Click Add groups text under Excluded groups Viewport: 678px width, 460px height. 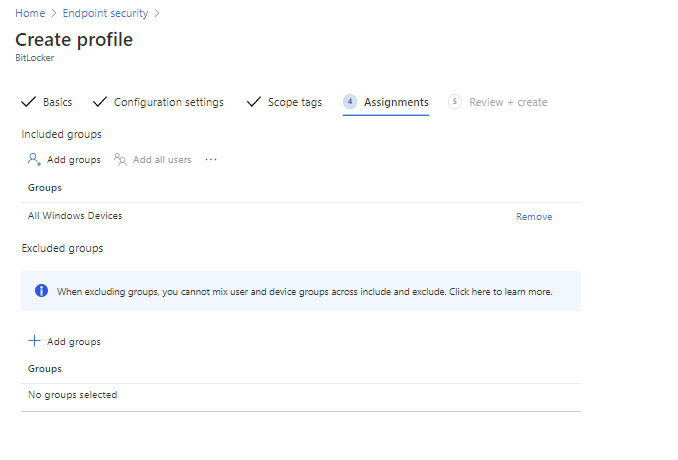coord(73,341)
